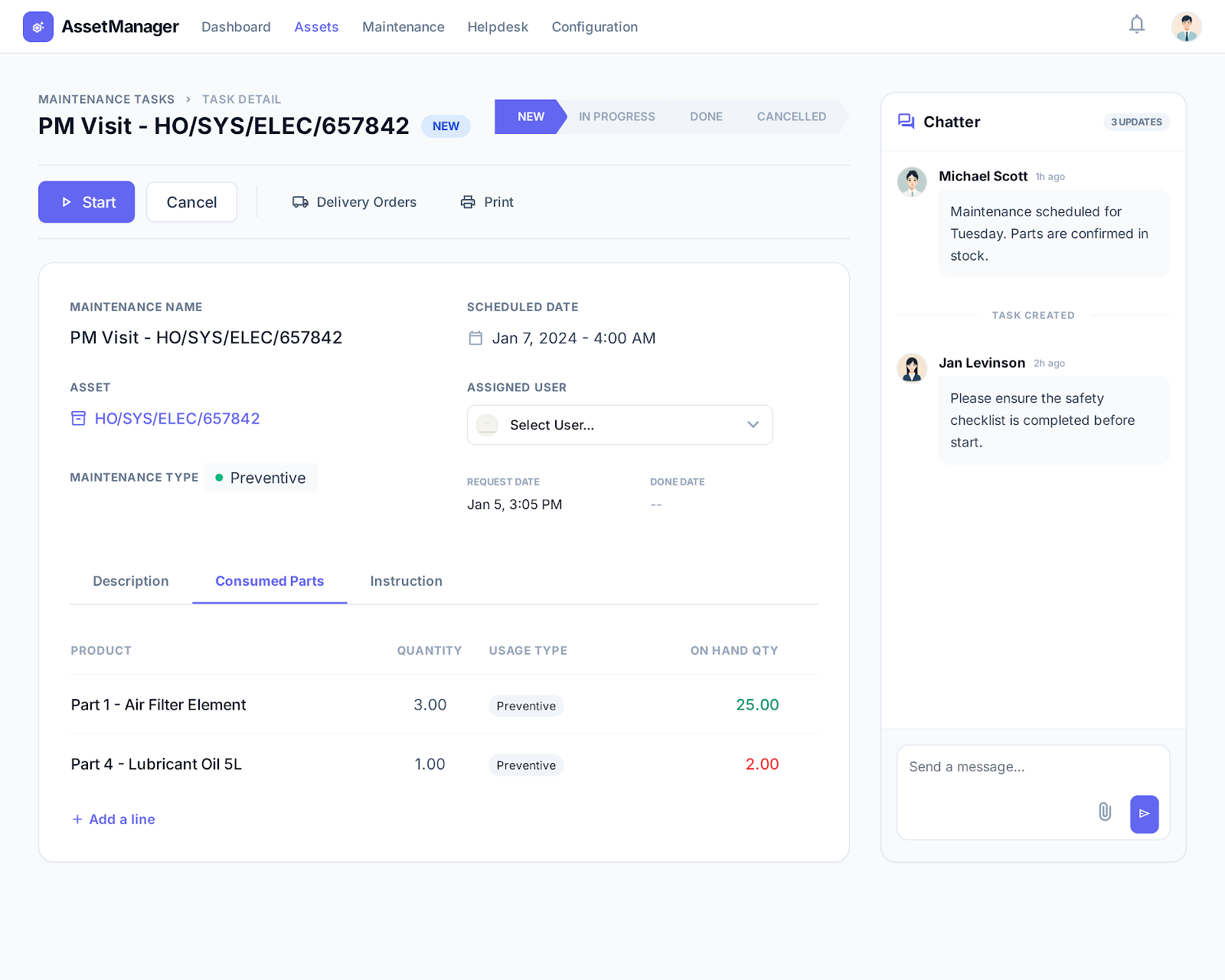
Task: Click the attachment paperclip icon
Action: pos(1105,812)
